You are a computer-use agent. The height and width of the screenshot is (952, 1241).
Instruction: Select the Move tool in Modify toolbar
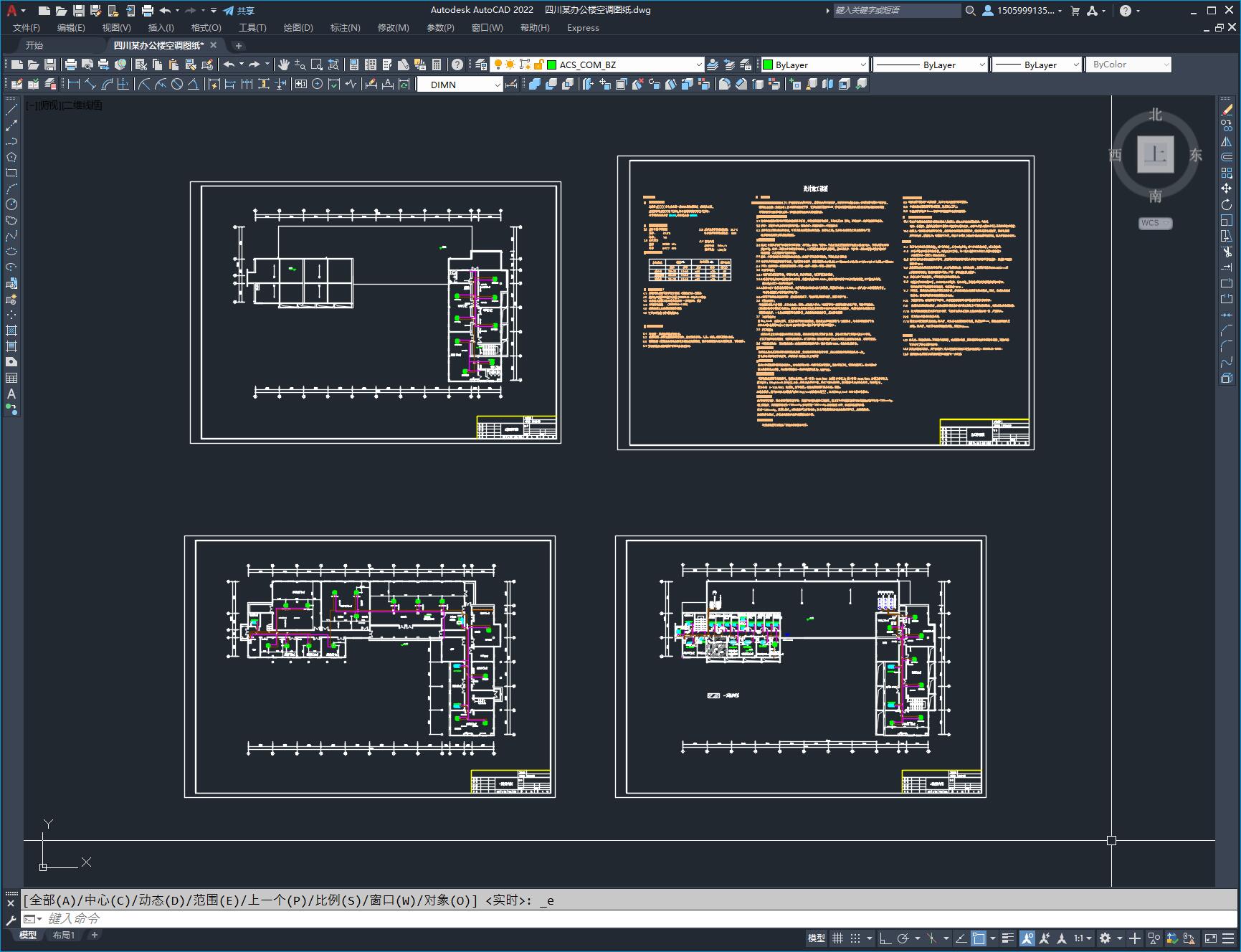click(x=1227, y=189)
